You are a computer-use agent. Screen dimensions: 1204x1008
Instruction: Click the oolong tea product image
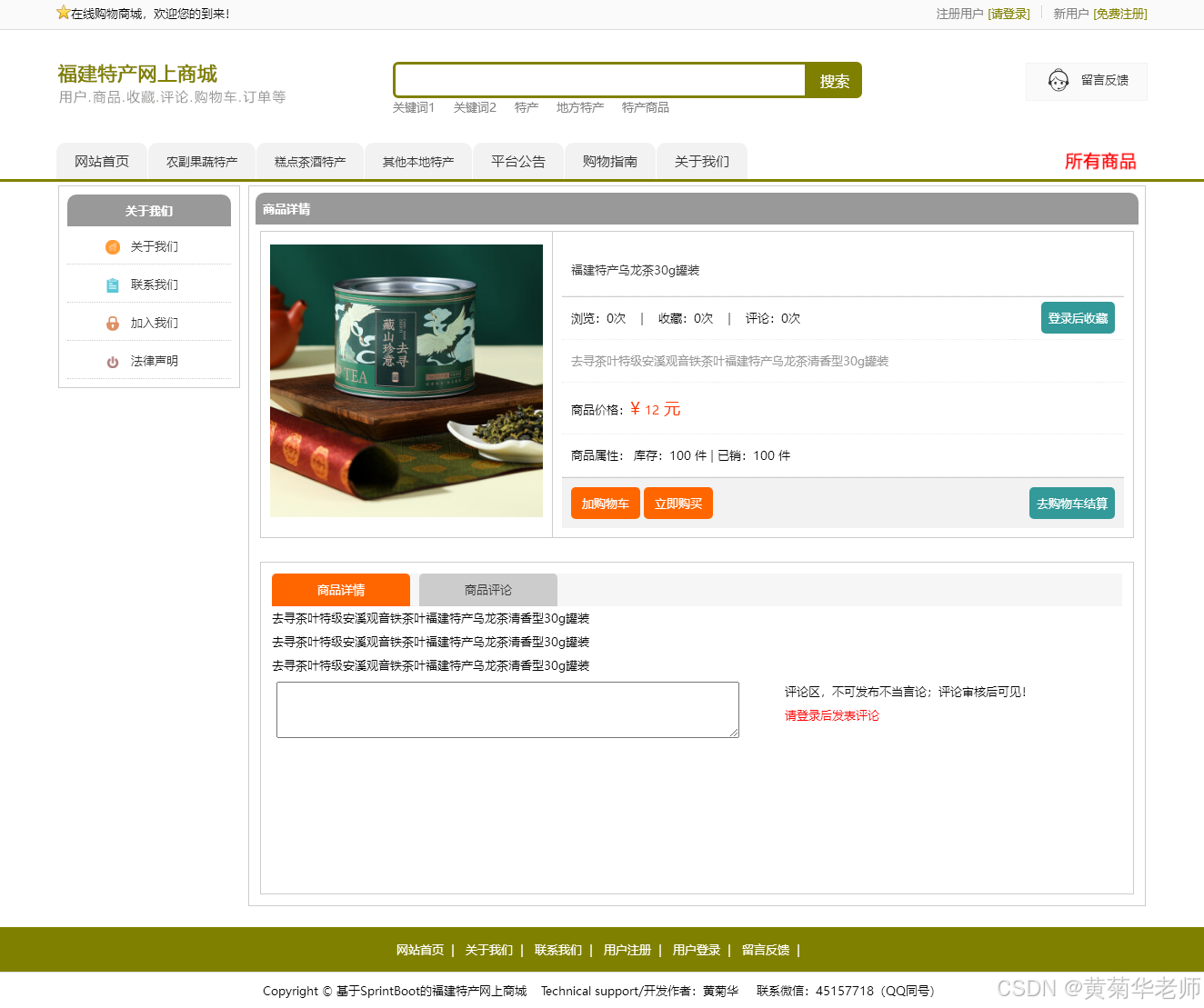pyautogui.click(x=406, y=381)
